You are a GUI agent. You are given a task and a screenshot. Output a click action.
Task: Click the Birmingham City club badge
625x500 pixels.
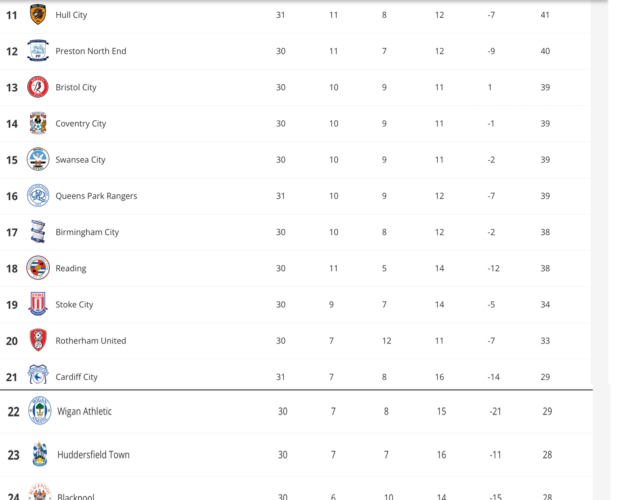38,231
